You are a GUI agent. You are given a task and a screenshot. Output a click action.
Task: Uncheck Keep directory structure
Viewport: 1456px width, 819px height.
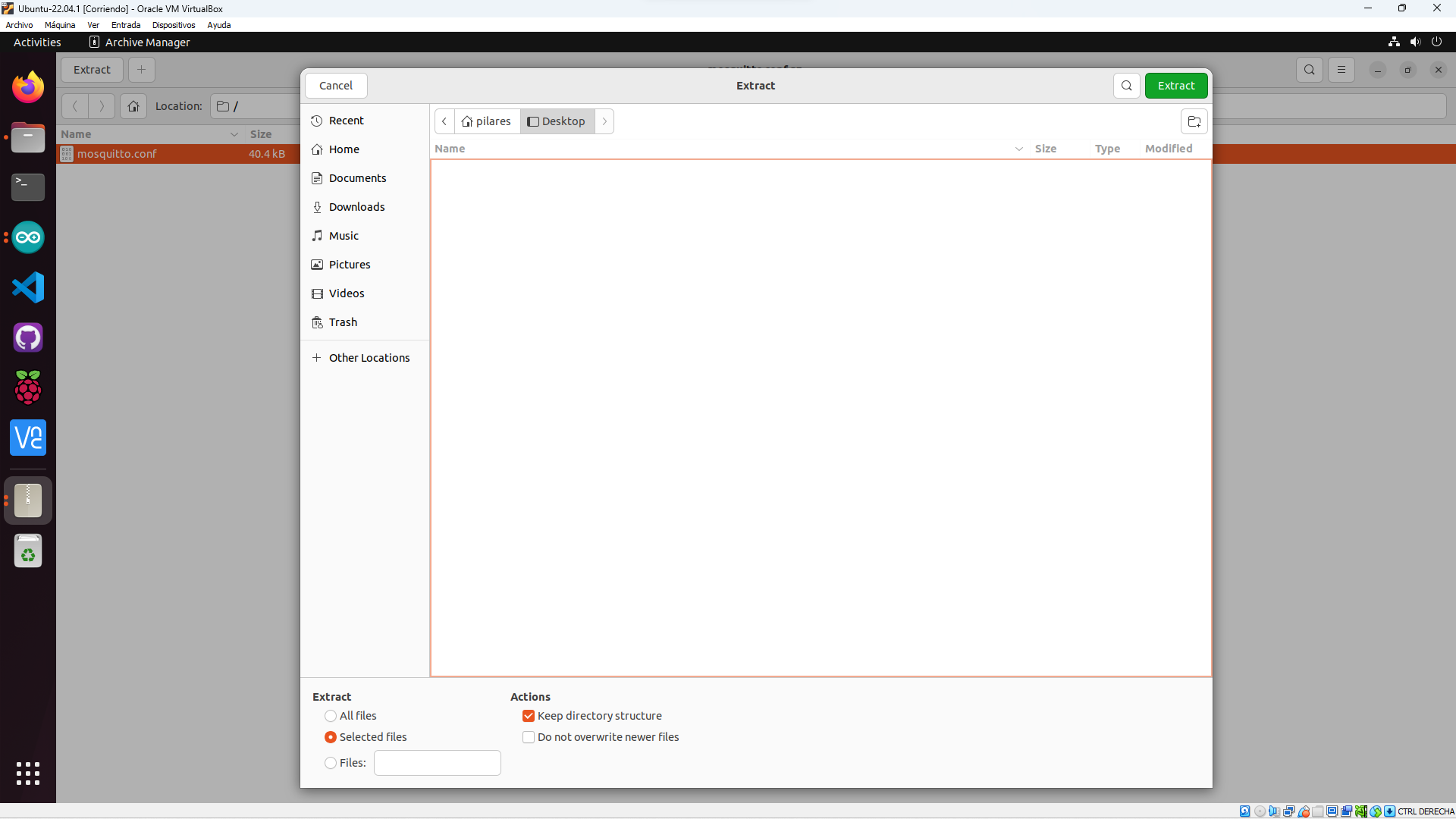529,716
